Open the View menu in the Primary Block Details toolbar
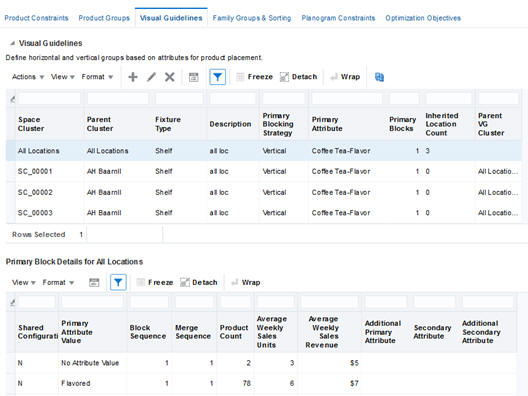This screenshot has width=528, height=396. coord(24,283)
